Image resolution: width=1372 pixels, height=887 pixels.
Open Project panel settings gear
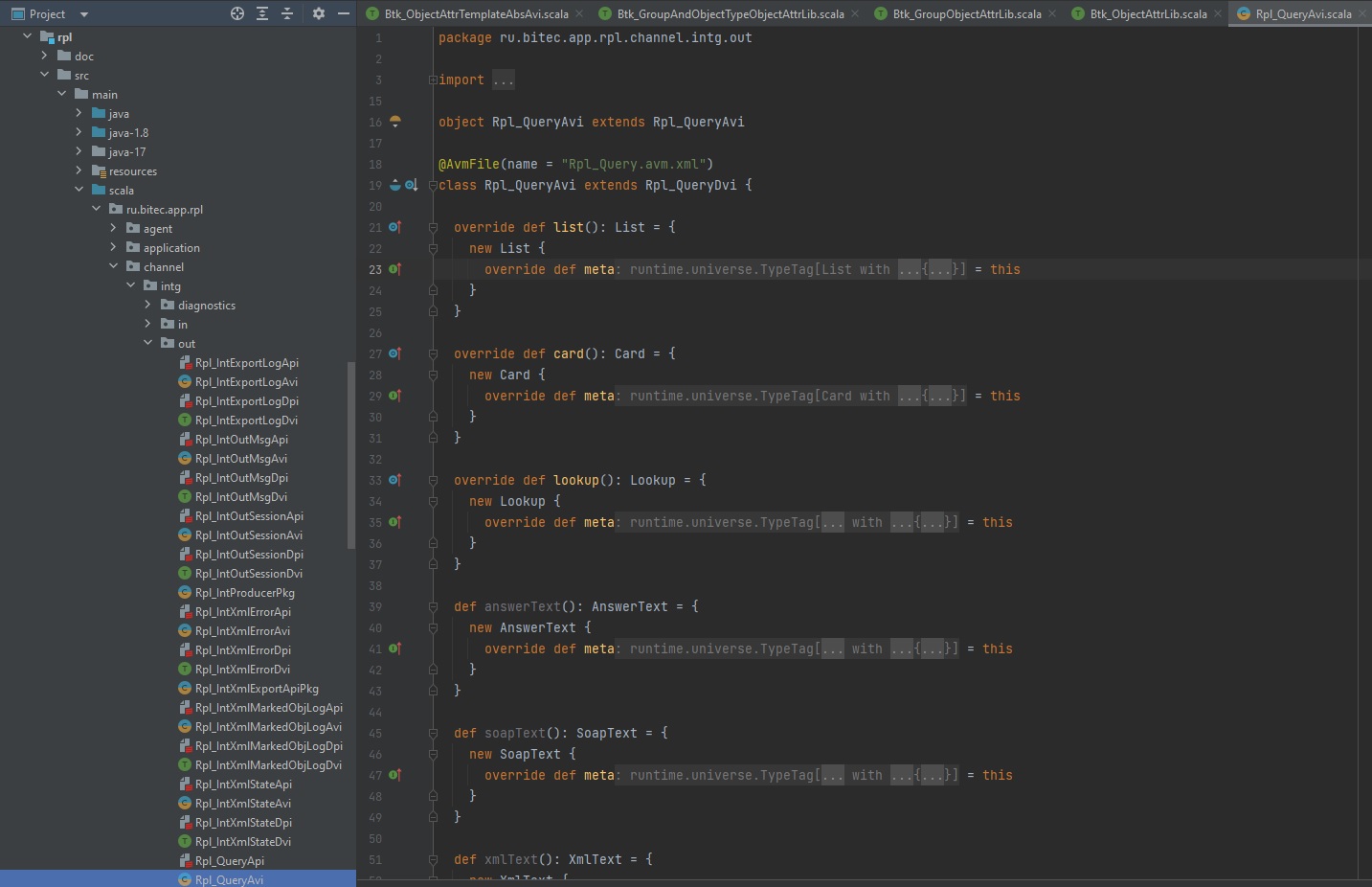click(319, 13)
